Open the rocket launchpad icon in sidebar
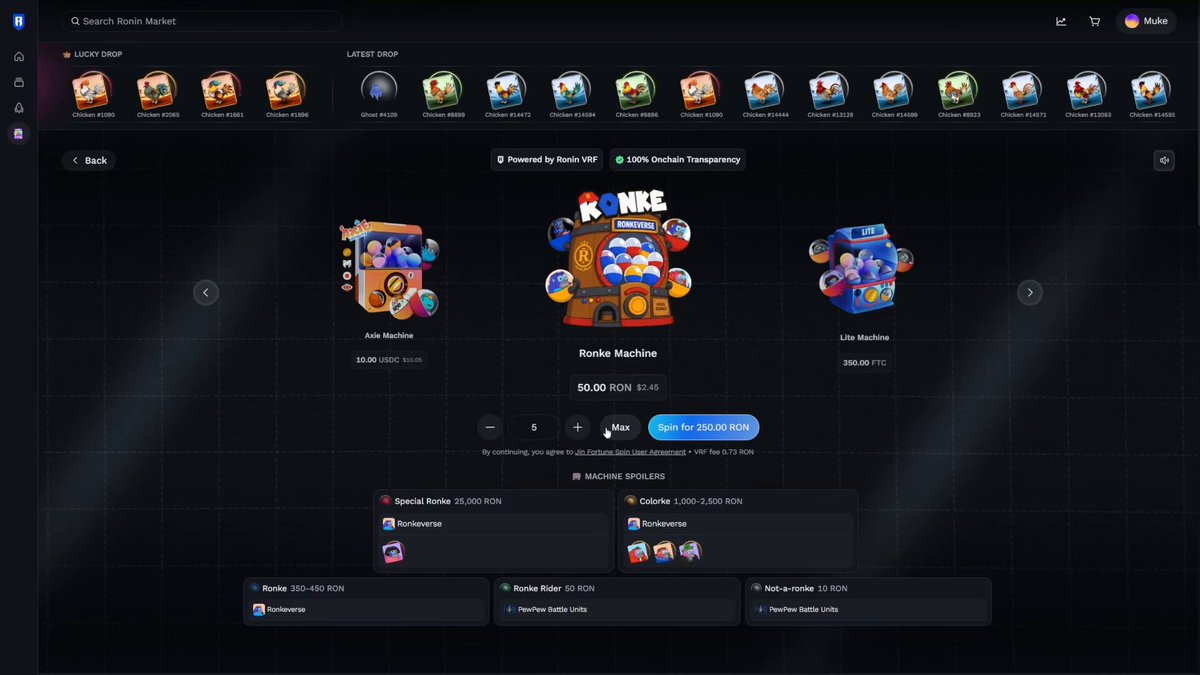 coord(18,108)
